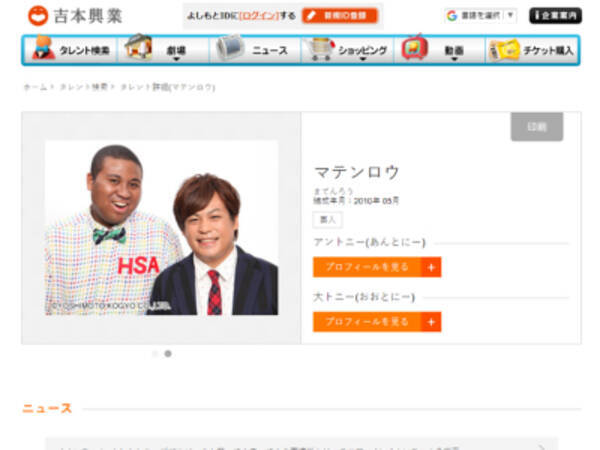
Task: Open the タレント検索 talent search menu
Action: pos(71,50)
